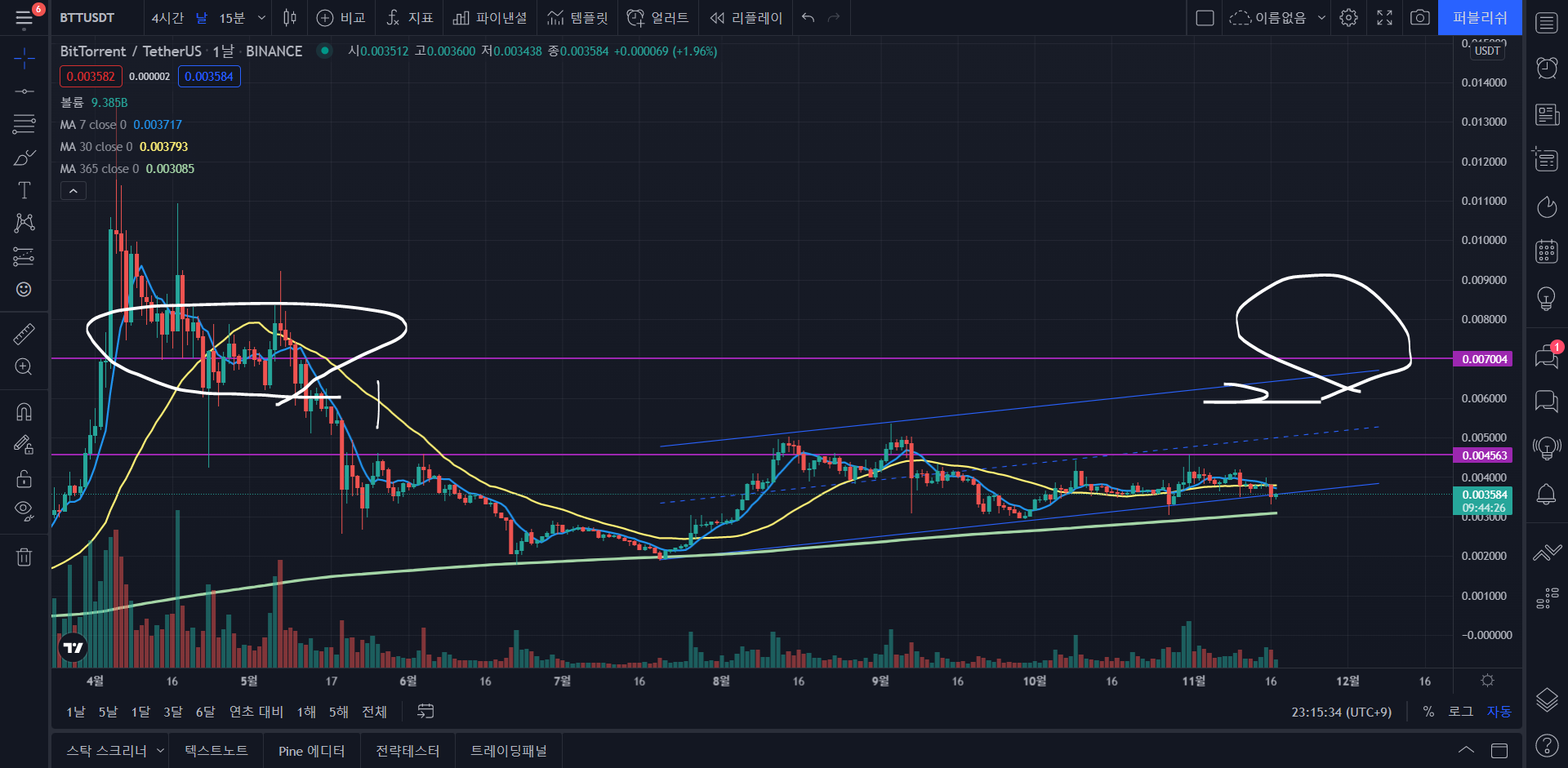Select the 4시간 timeframe

[x=167, y=18]
